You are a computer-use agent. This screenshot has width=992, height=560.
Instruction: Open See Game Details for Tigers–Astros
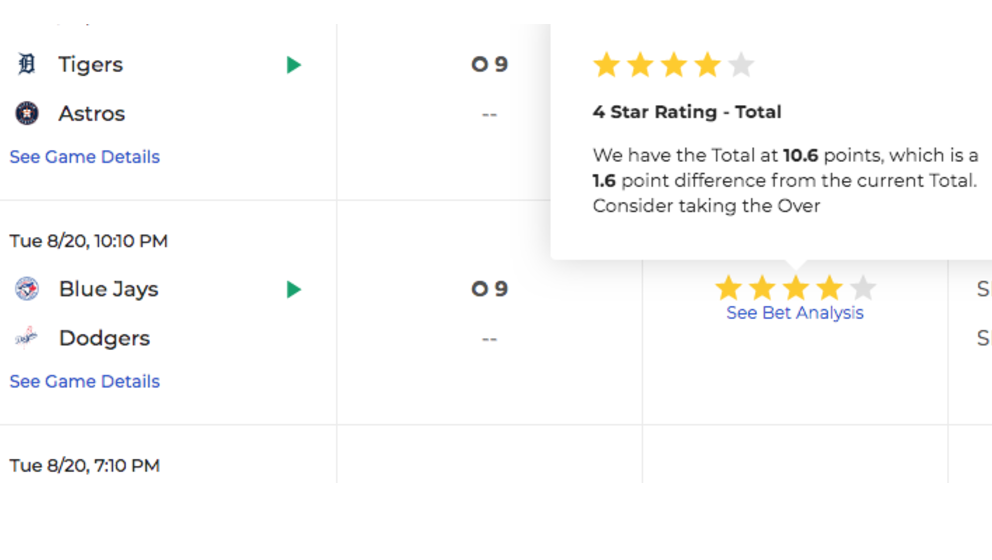pyautogui.click(x=85, y=157)
